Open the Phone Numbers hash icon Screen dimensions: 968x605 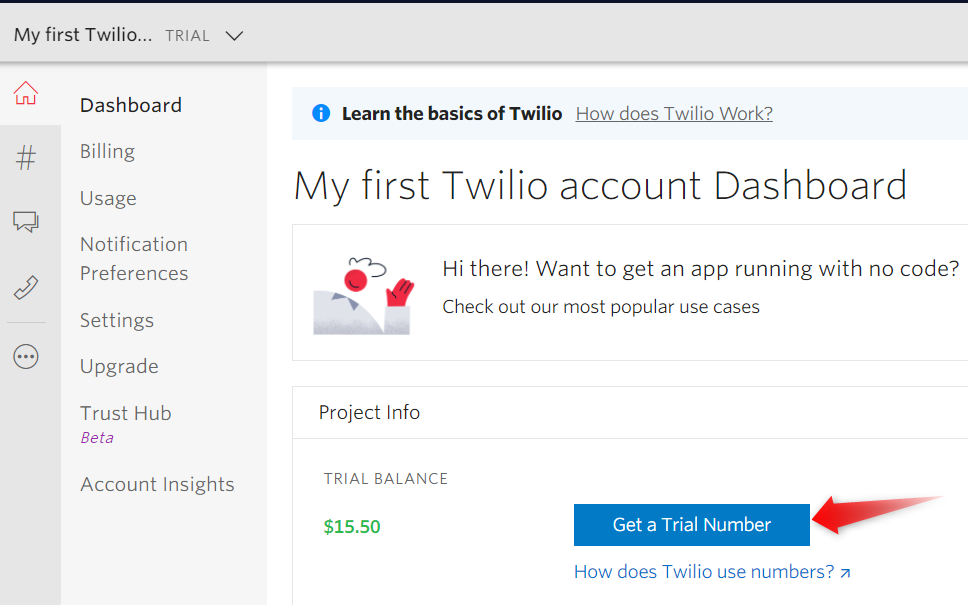pos(26,157)
